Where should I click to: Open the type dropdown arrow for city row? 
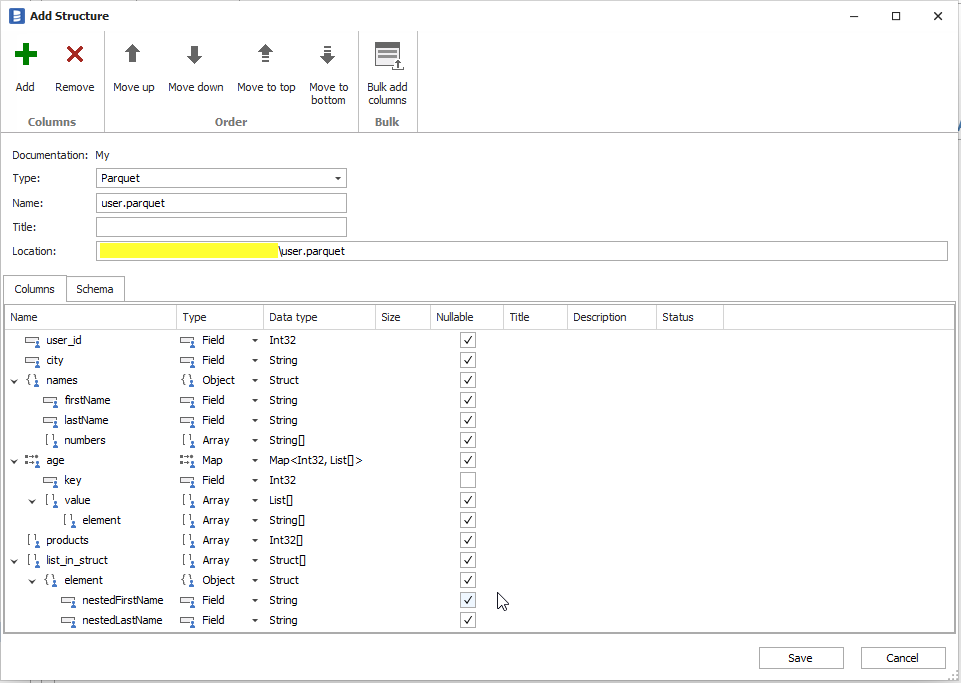255,360
